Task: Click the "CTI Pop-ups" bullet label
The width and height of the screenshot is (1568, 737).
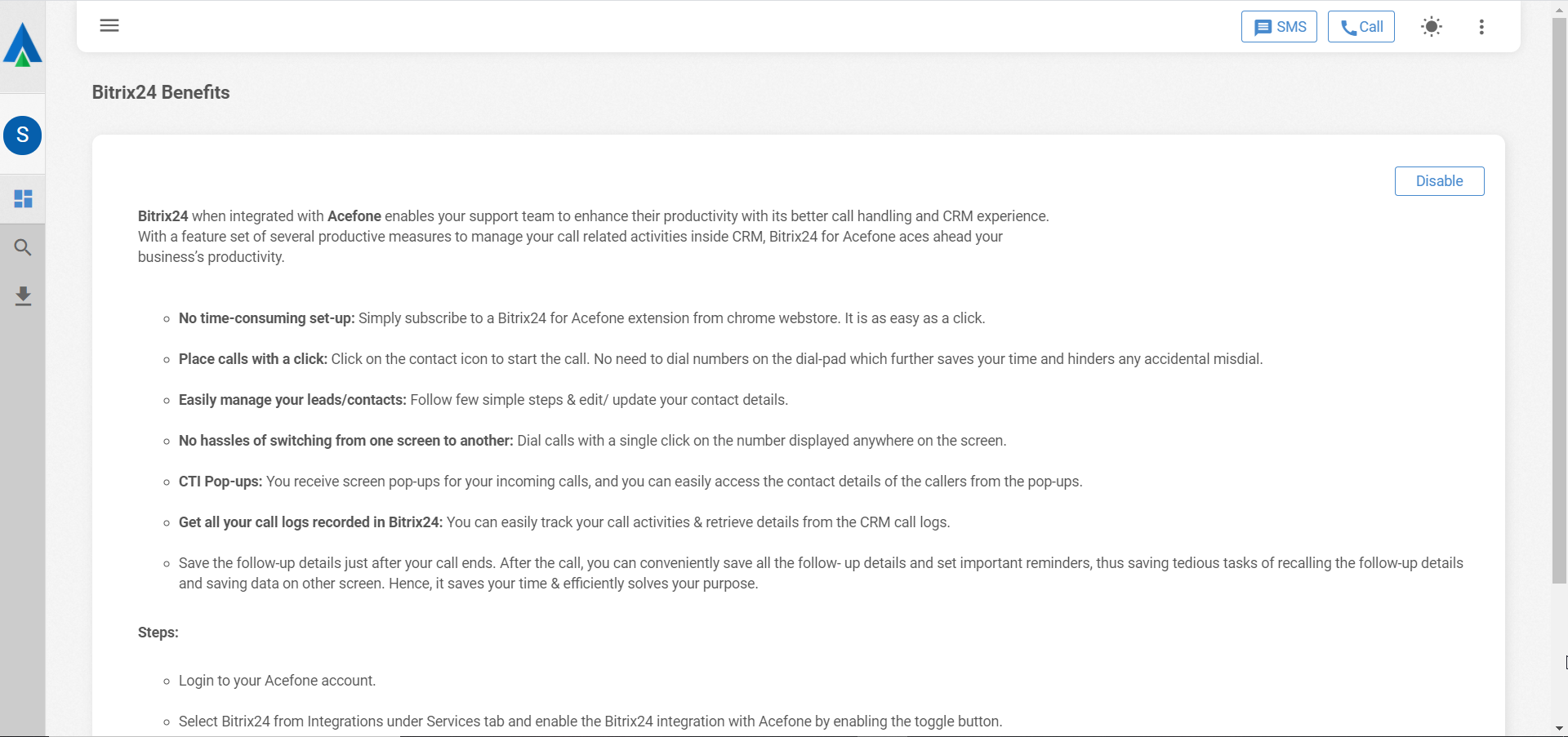Action: click(220, 482)
